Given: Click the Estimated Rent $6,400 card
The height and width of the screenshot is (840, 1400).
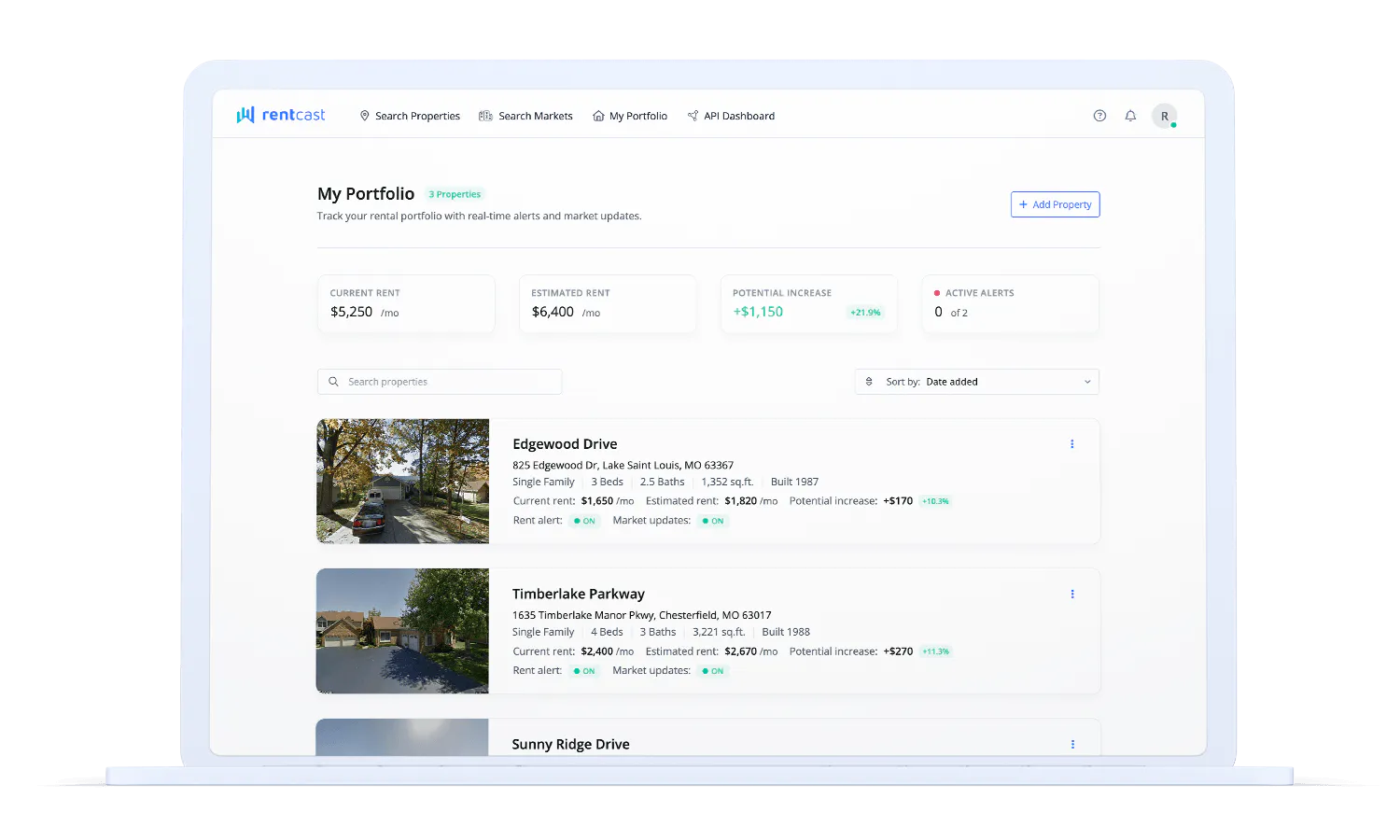Looking at the screenshot, I should [x=608, y=303].
